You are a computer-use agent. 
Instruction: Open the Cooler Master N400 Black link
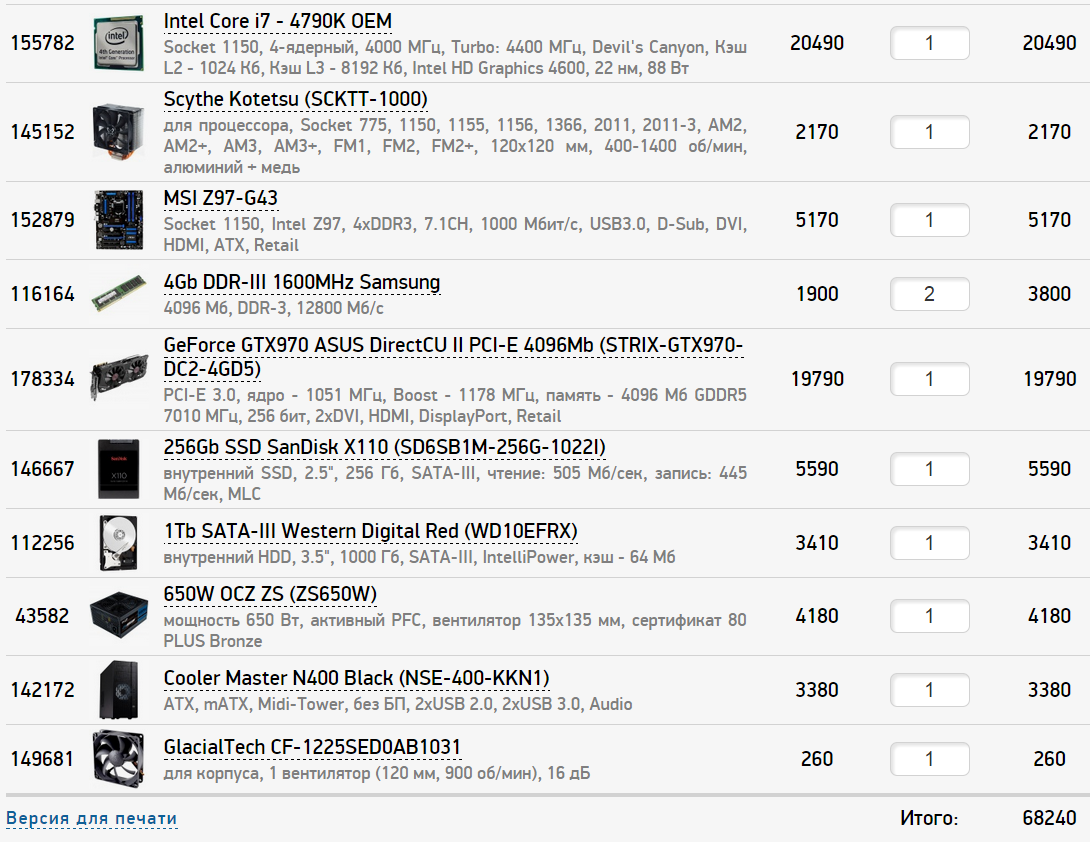(x=356, y=678)
